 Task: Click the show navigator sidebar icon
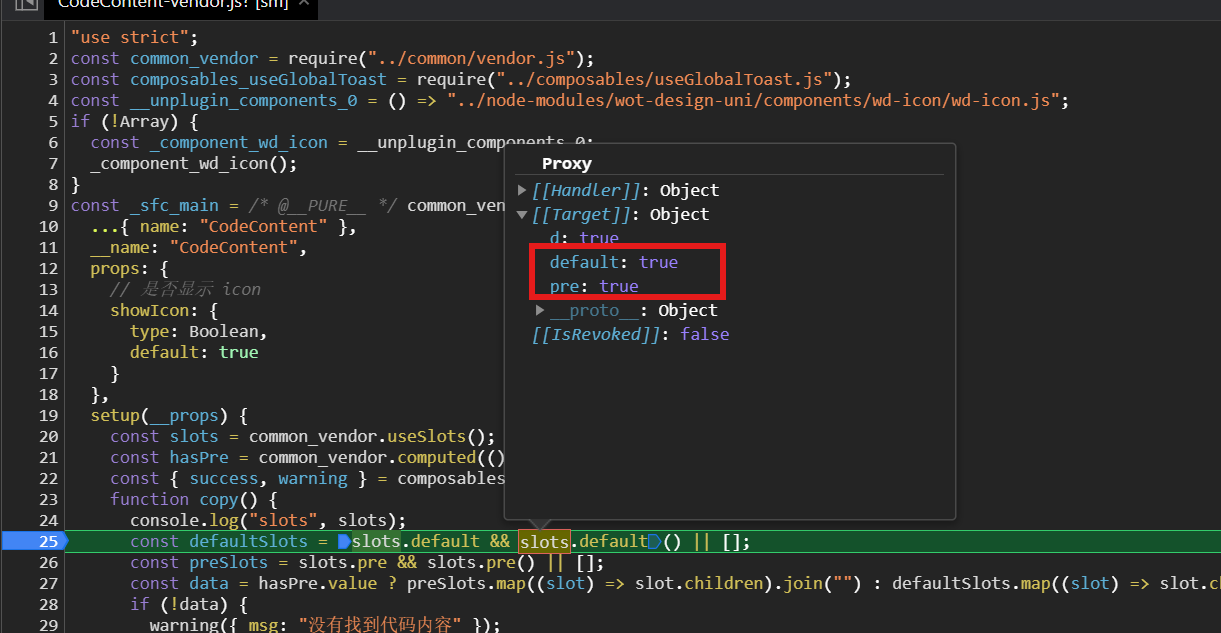pyautogui.click(x=26, y=4)
